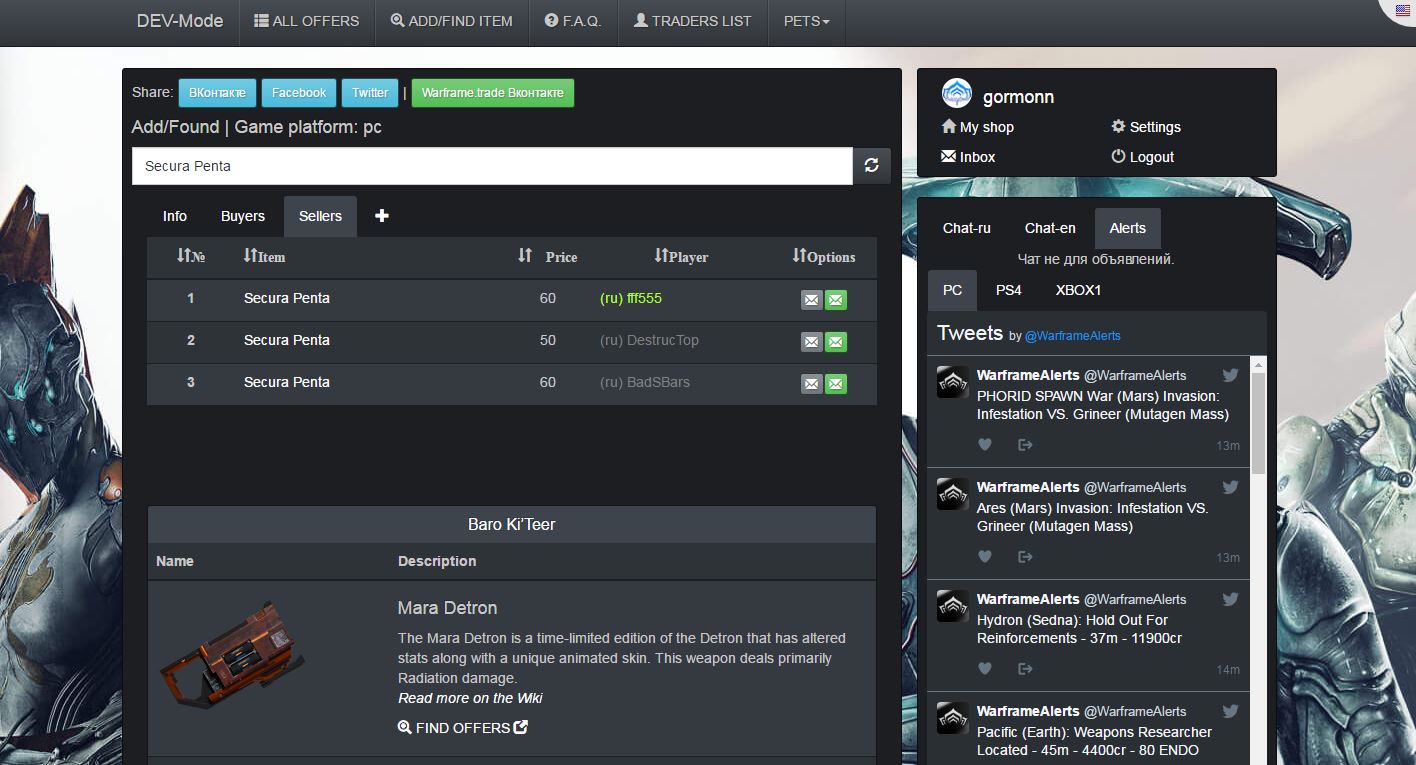
Task: Click the Secura Penta search field
Action: pos(492,166)
